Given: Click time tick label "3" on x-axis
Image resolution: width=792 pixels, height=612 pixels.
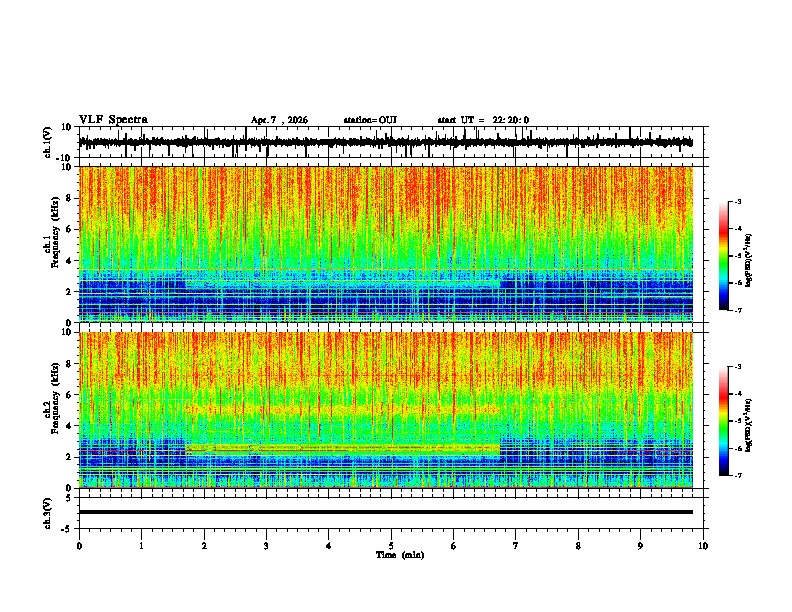Looking at the screenshot, I should click(266, 546).
